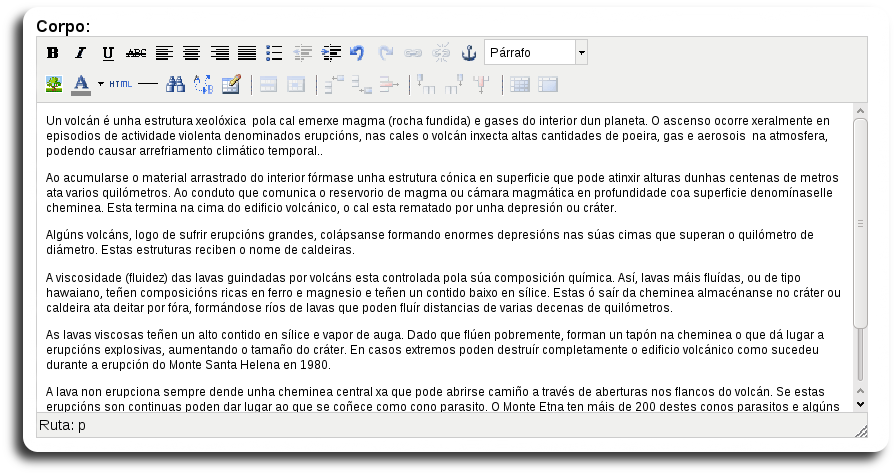Insert an anchor

[469, 53]
